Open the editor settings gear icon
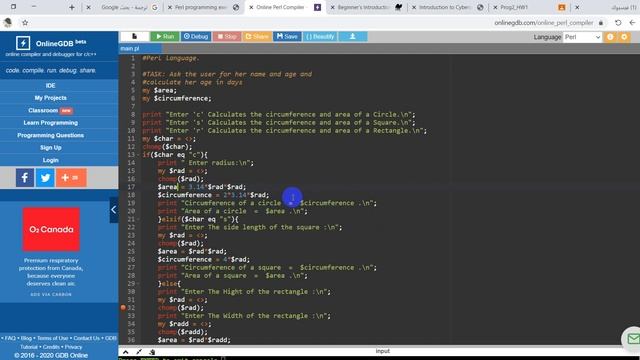This screenshot has width=640, height=360. point(624,37)
